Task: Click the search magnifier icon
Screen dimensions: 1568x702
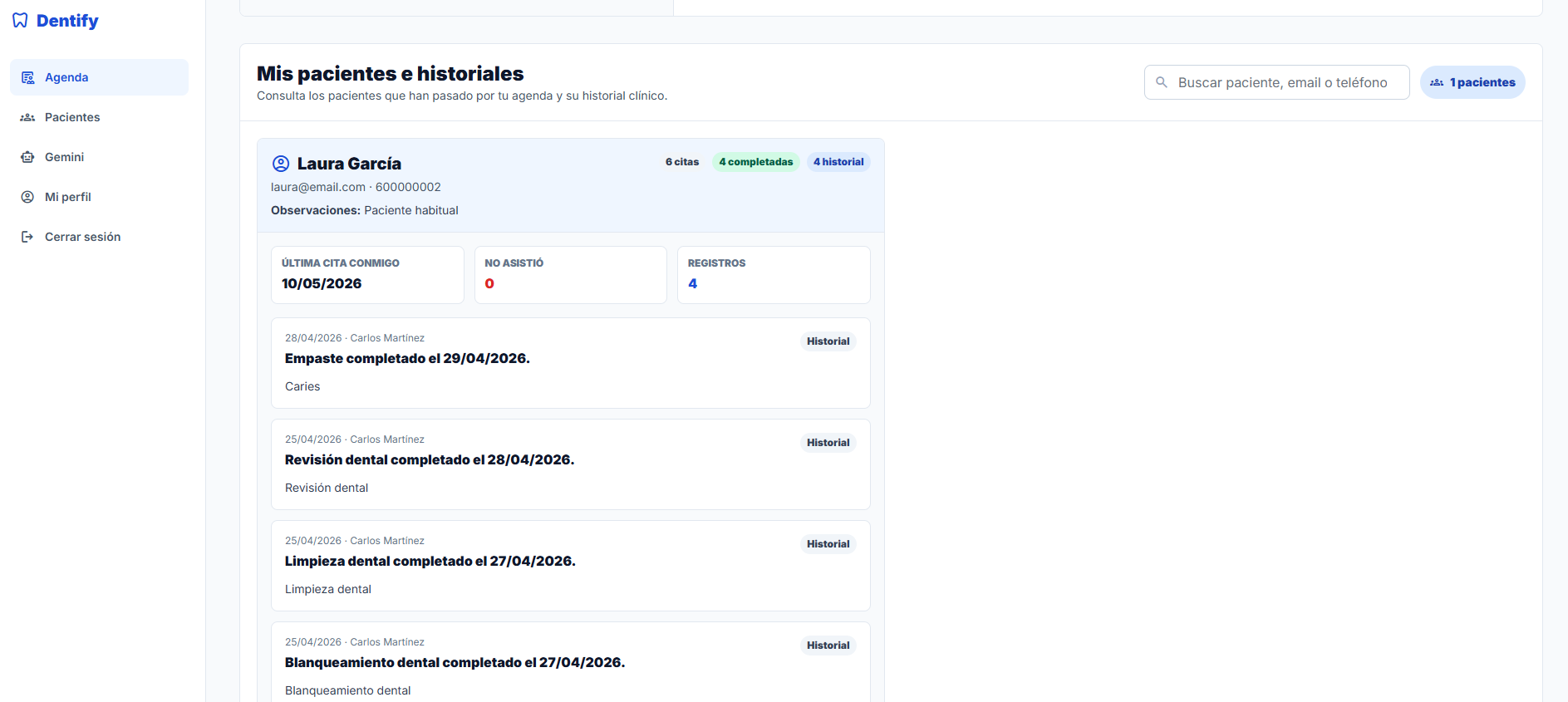Action: (1162, 82)
